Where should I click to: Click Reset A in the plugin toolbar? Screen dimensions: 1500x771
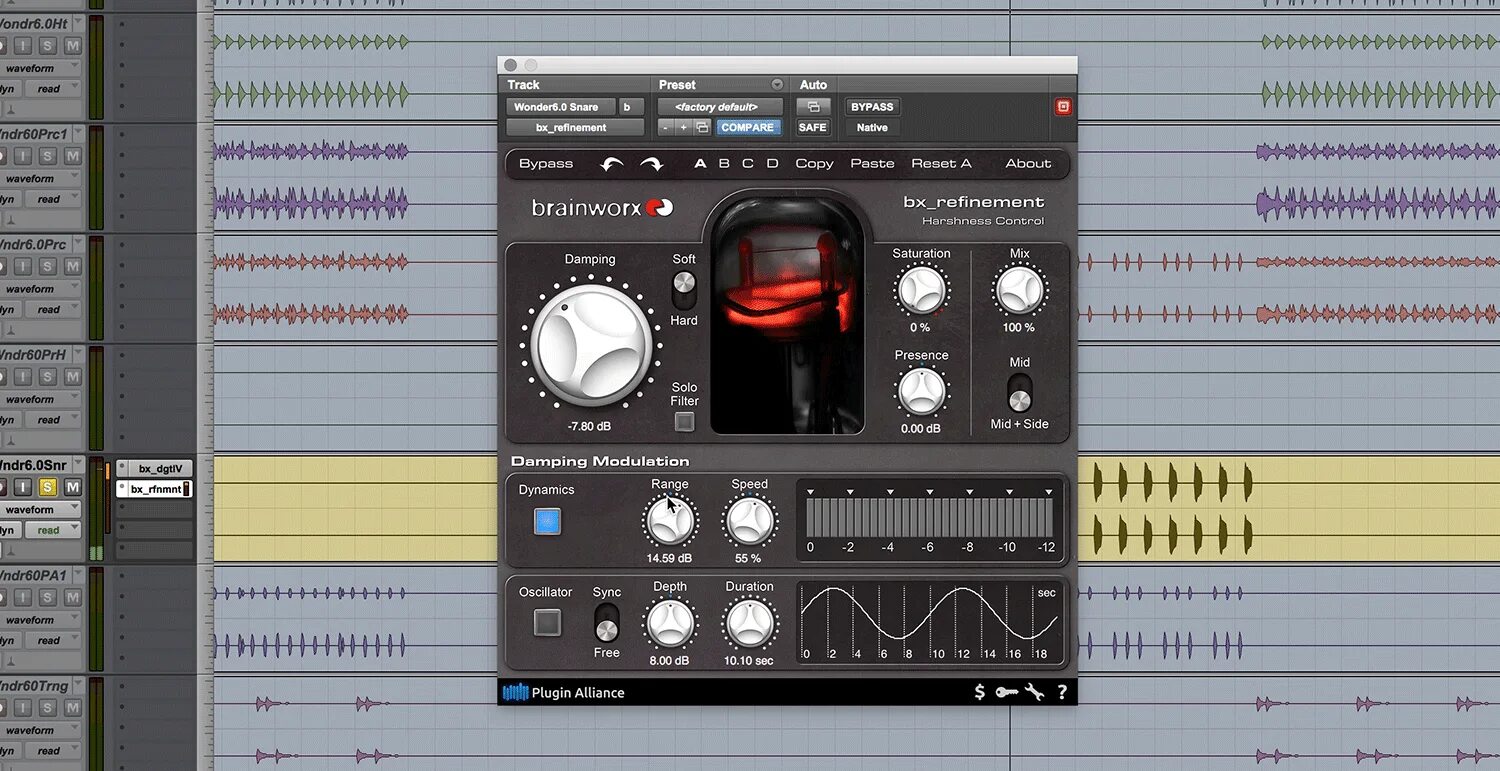[941, 164]
